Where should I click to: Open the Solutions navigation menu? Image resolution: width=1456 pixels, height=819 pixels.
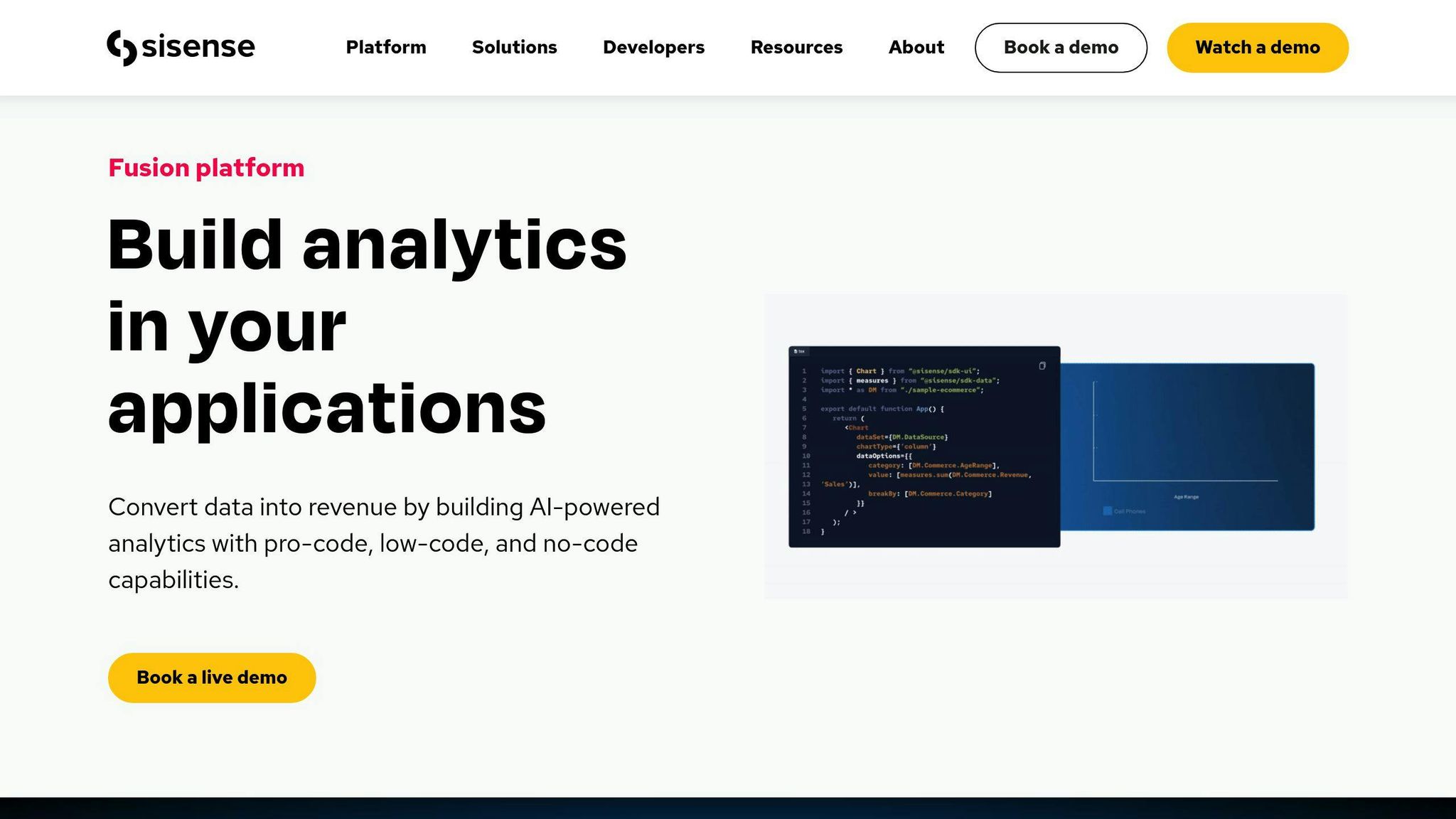(x=514, y=48)
